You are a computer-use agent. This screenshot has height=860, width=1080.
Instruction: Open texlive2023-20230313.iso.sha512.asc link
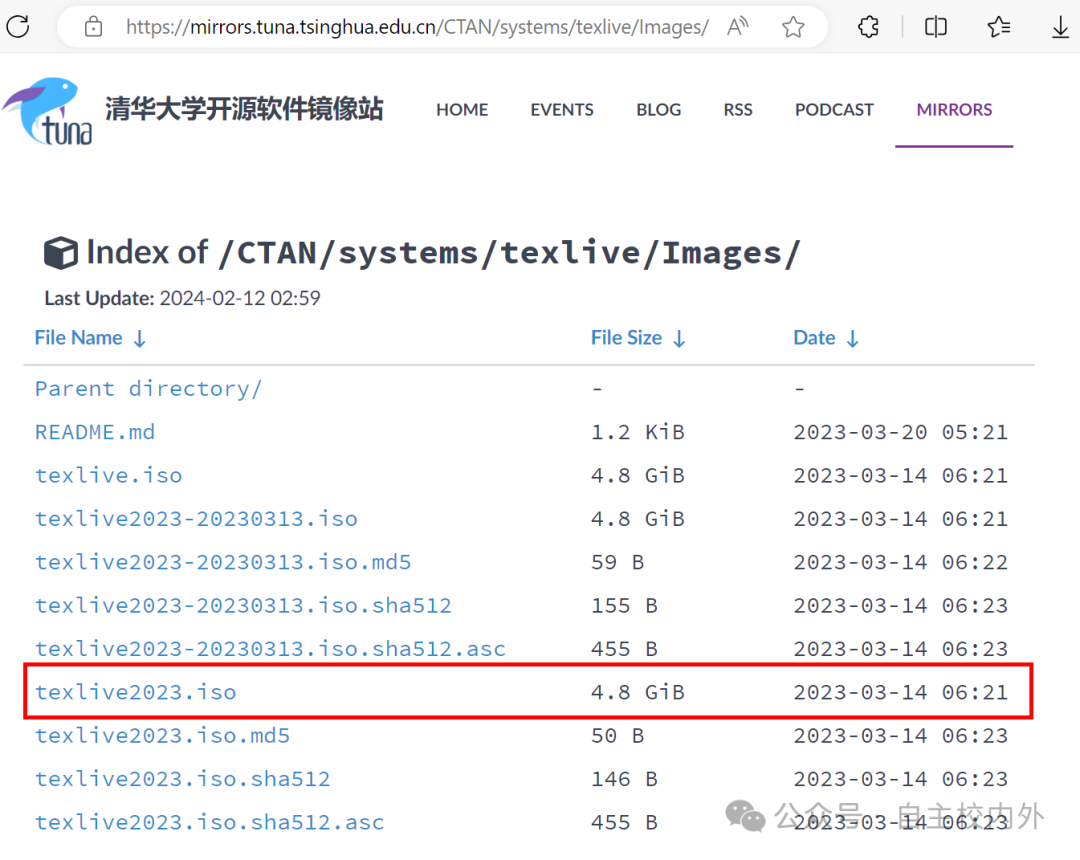[x=271, y=649]
